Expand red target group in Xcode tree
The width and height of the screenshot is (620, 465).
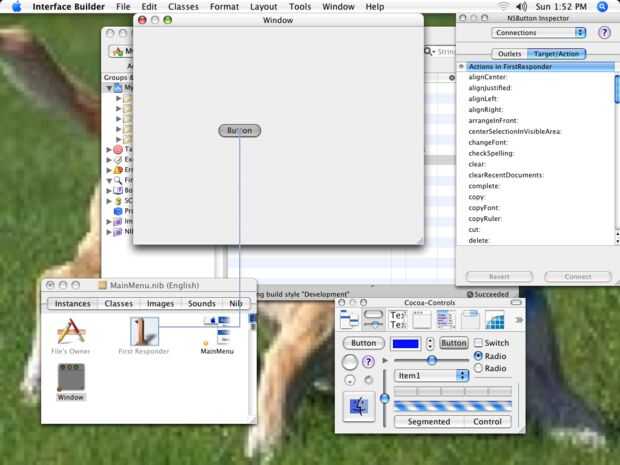pos(109,149)
